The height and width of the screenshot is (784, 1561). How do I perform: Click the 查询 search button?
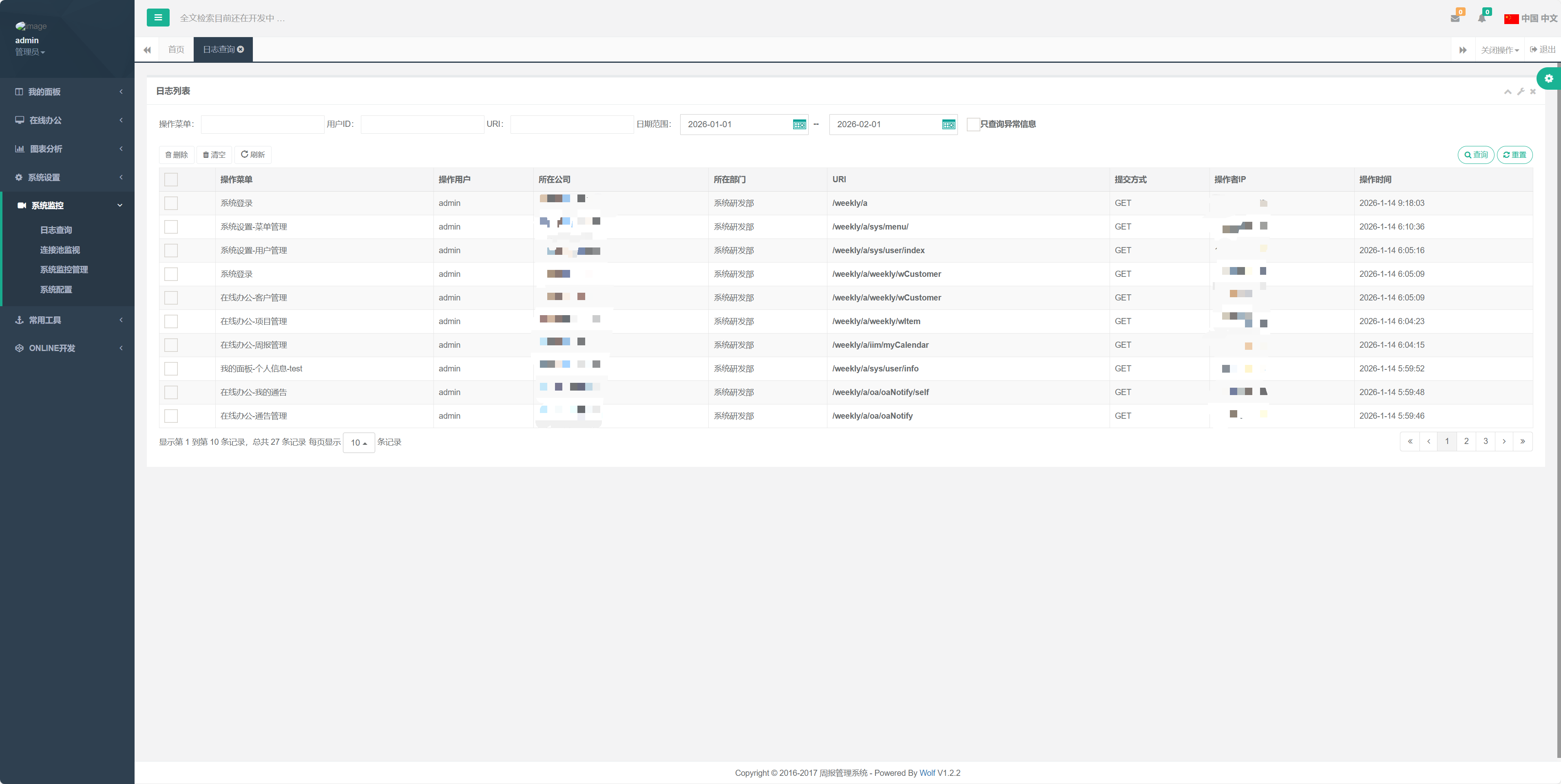point(1475,155)
